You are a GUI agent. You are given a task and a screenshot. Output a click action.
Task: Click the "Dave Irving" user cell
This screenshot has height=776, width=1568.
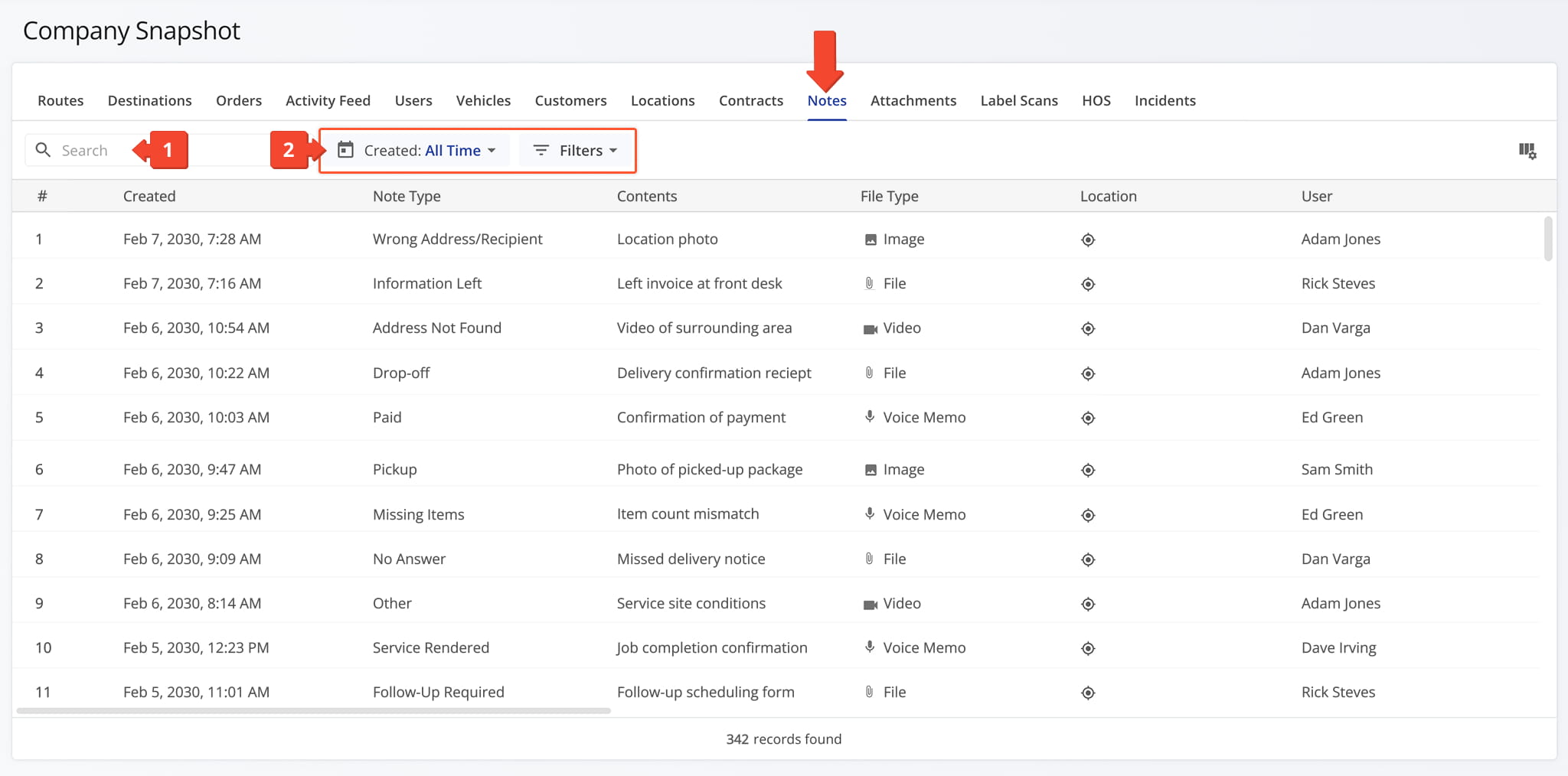click(1339, 647)
